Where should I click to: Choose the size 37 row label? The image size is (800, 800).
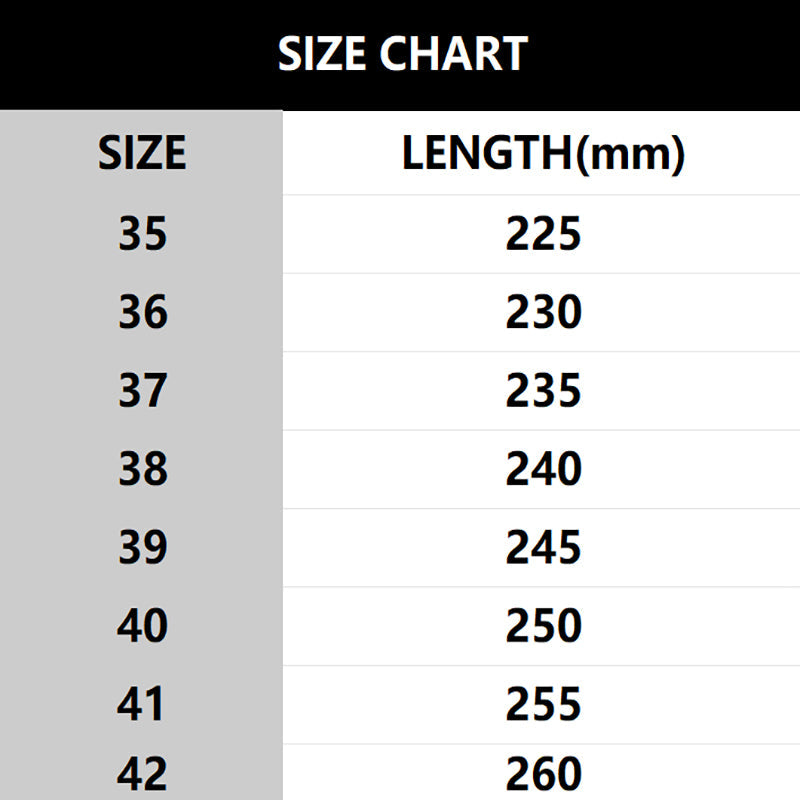(142, 391)
